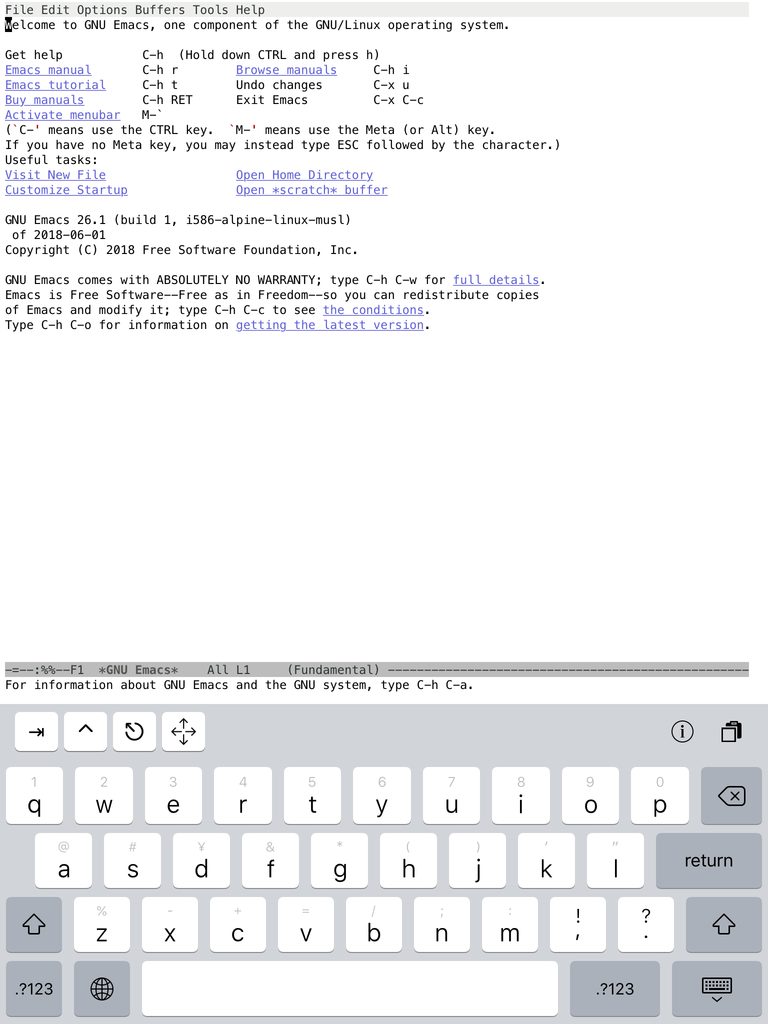The width and height of the screenshot is (768, 1024).
Task: Click the Activate menubar link
Action: click(x=63, y=115)
